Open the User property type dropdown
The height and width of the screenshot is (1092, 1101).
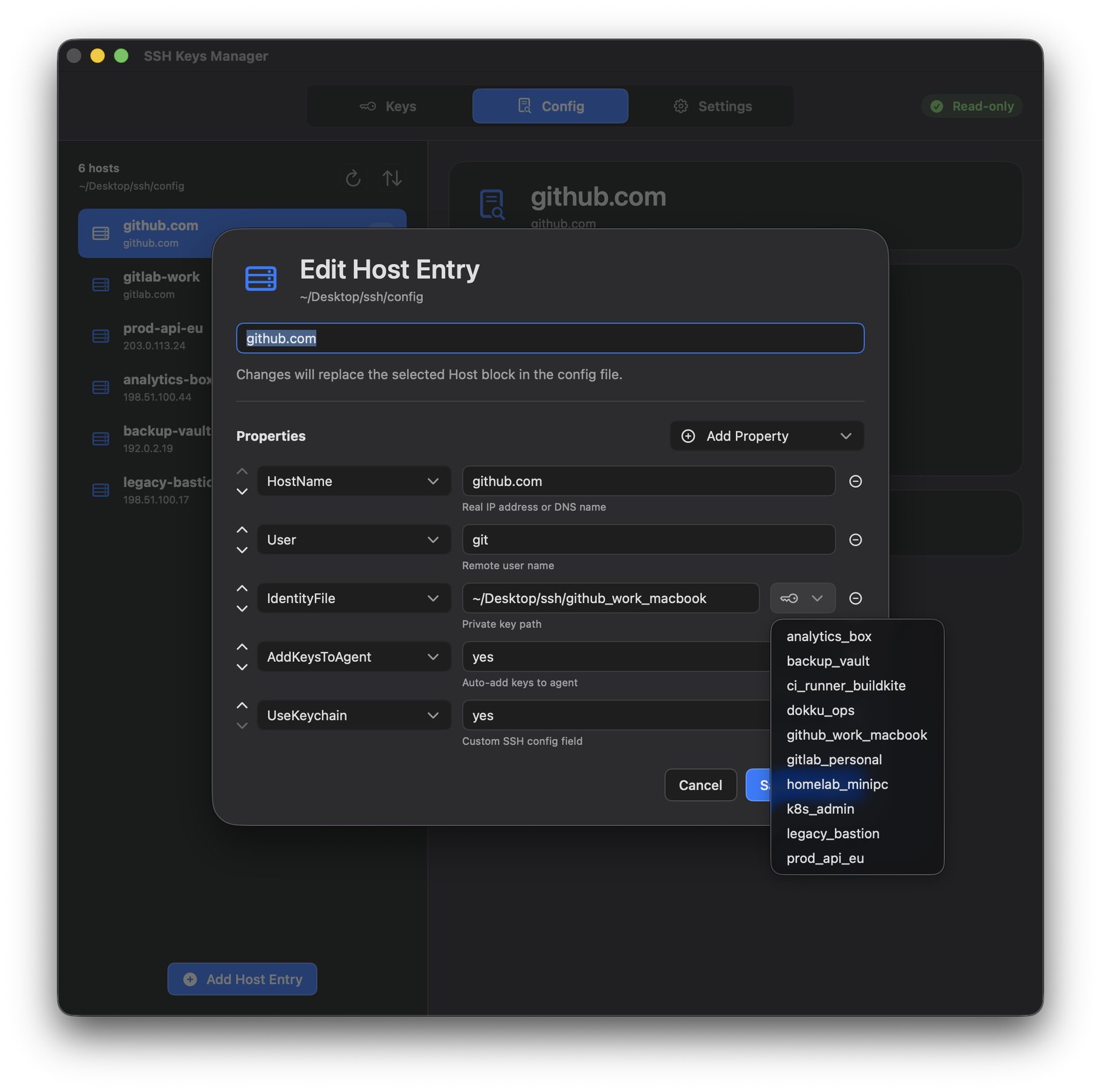click(x=354, y=540)
